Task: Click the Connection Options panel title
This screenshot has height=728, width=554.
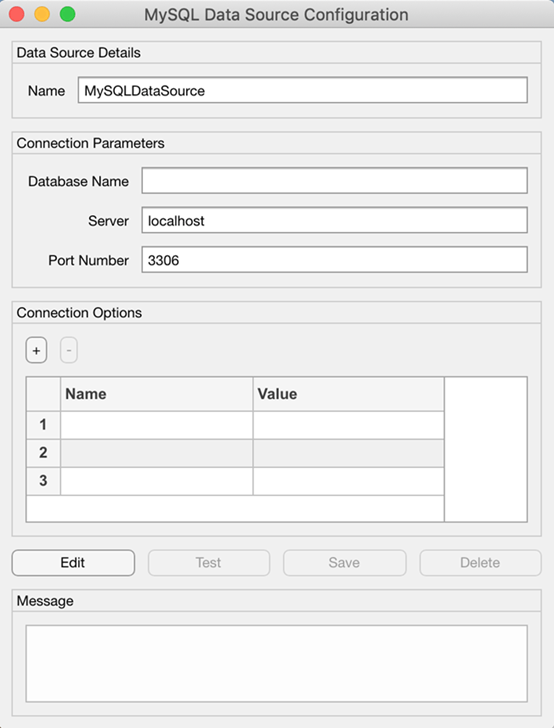Action: click(79, 313)
